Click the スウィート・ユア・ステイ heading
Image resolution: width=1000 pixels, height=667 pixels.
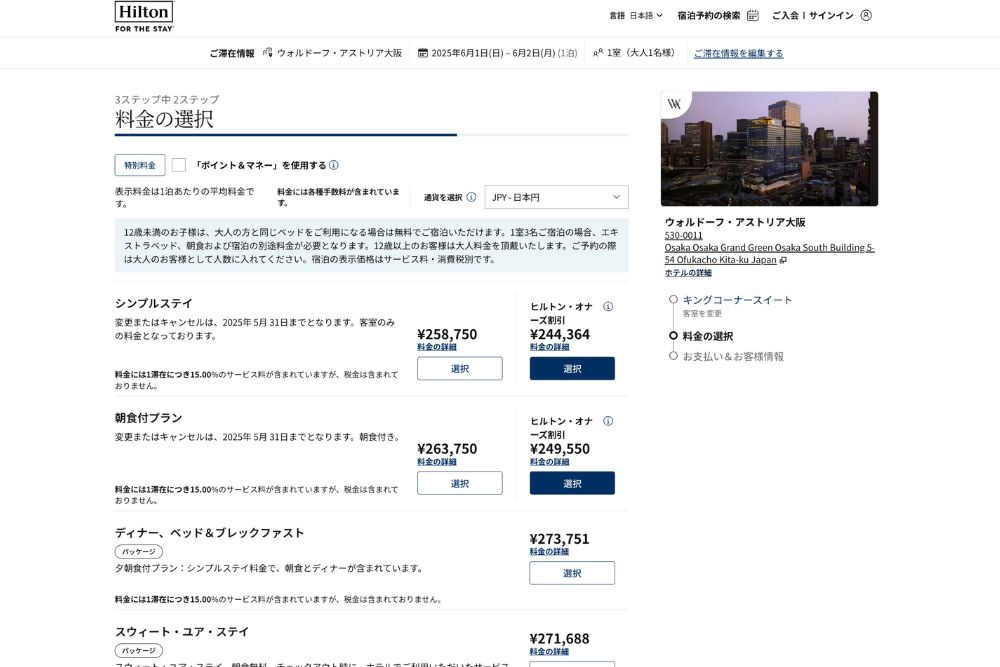(182, 632)
